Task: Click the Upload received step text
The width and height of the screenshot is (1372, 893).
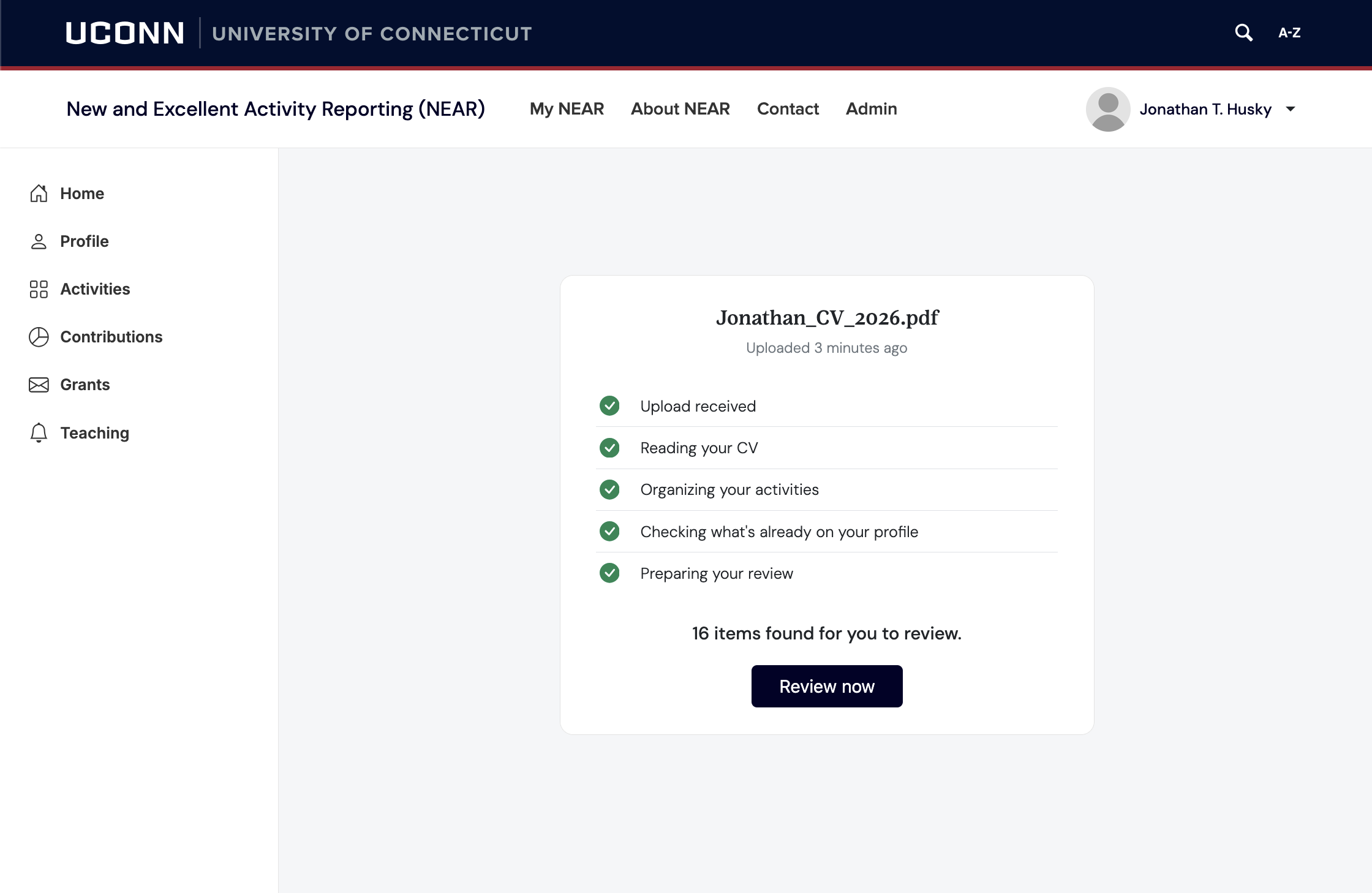Action: [698, 406]
